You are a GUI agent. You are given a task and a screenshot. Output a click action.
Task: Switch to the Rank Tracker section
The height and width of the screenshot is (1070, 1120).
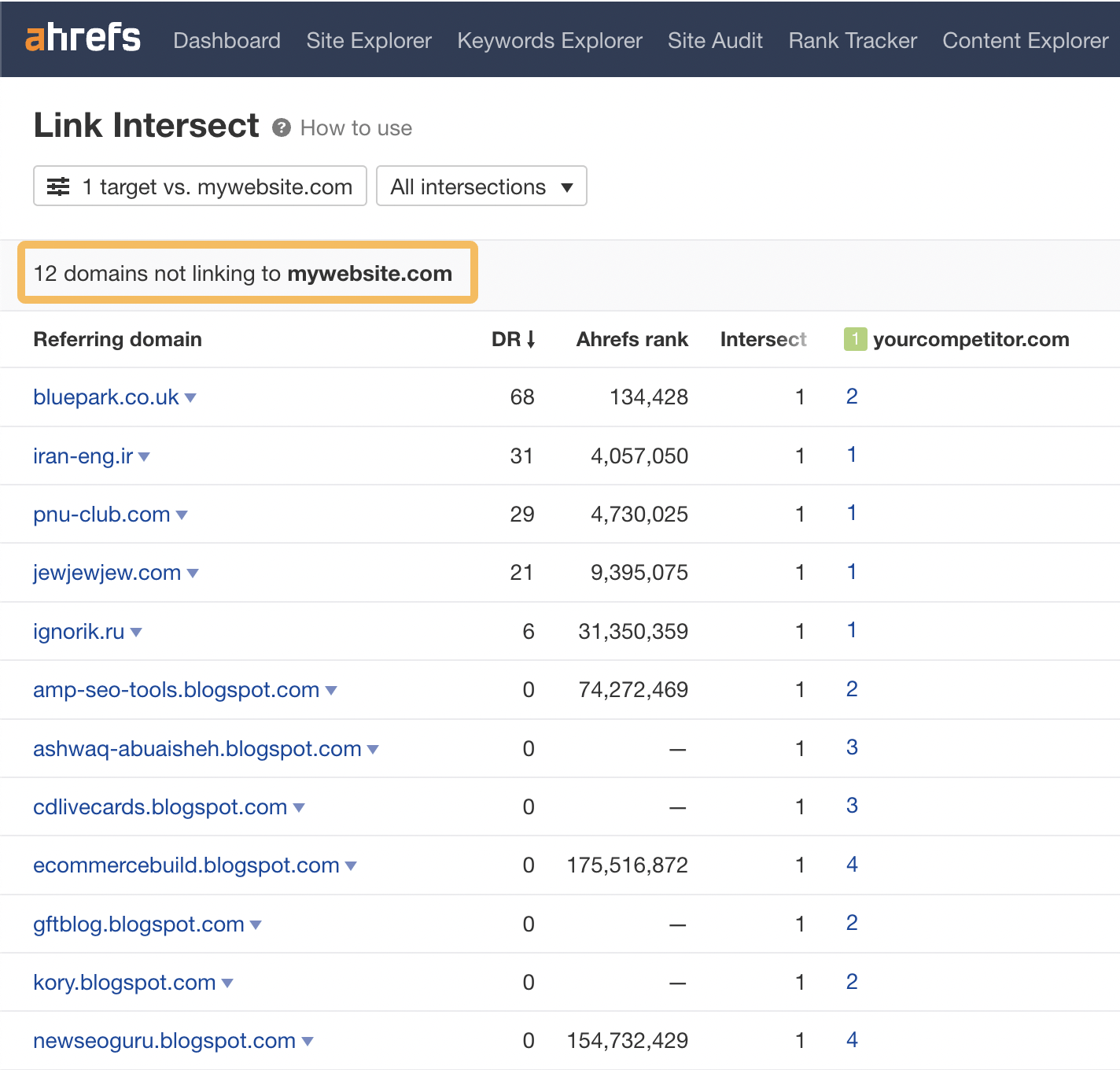point(852,40)
